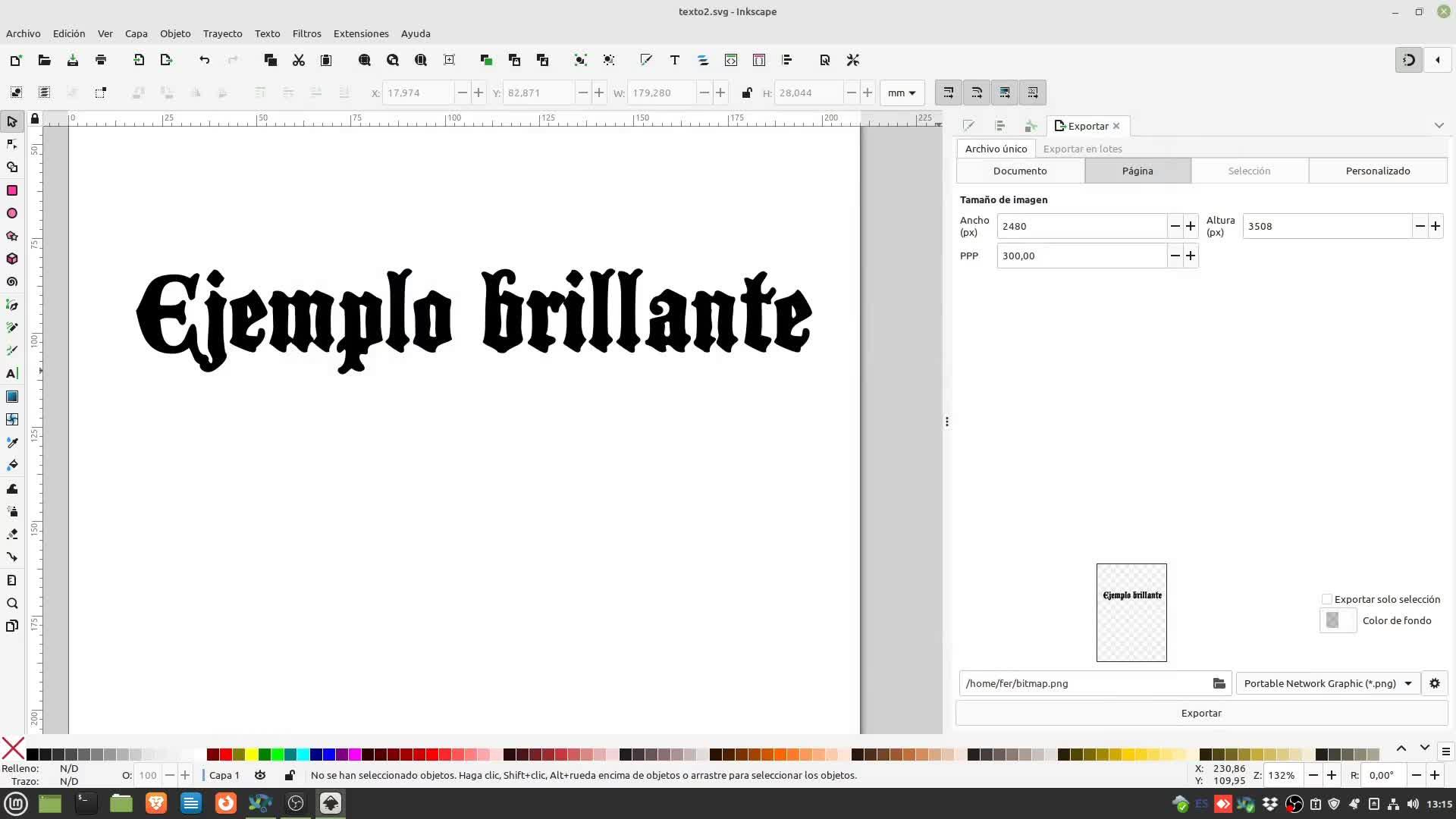Select the Gradient tool

pyautogui.click(x=12, y=397)
